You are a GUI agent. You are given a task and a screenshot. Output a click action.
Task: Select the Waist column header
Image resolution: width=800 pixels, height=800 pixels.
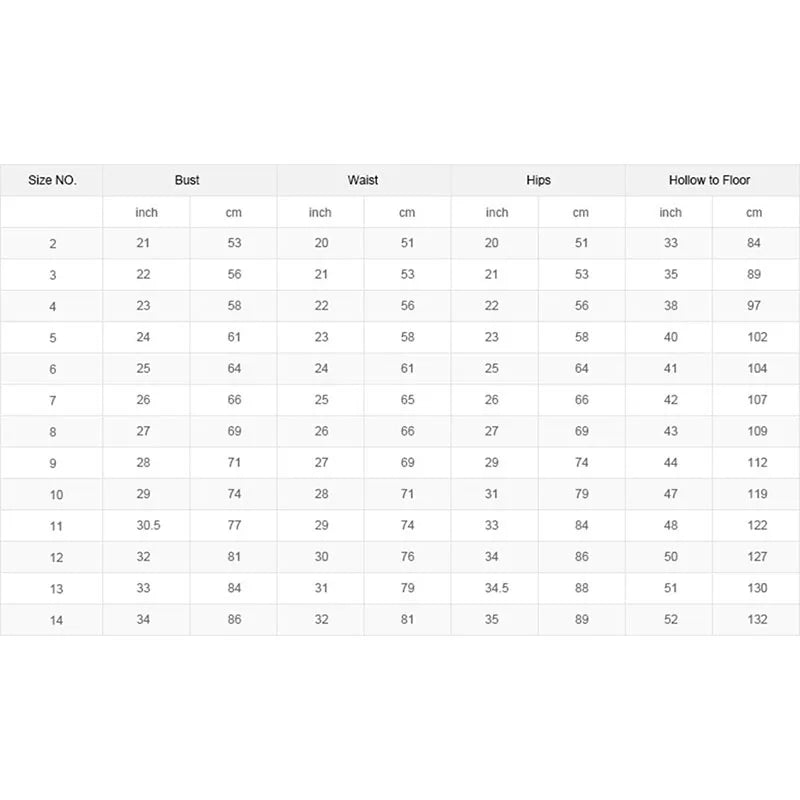pyautogui.click(x=363, y=180)
